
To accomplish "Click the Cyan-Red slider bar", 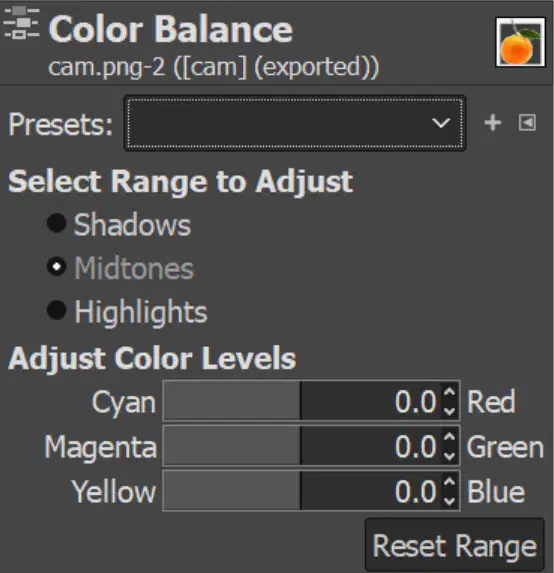I will (301, 401).
